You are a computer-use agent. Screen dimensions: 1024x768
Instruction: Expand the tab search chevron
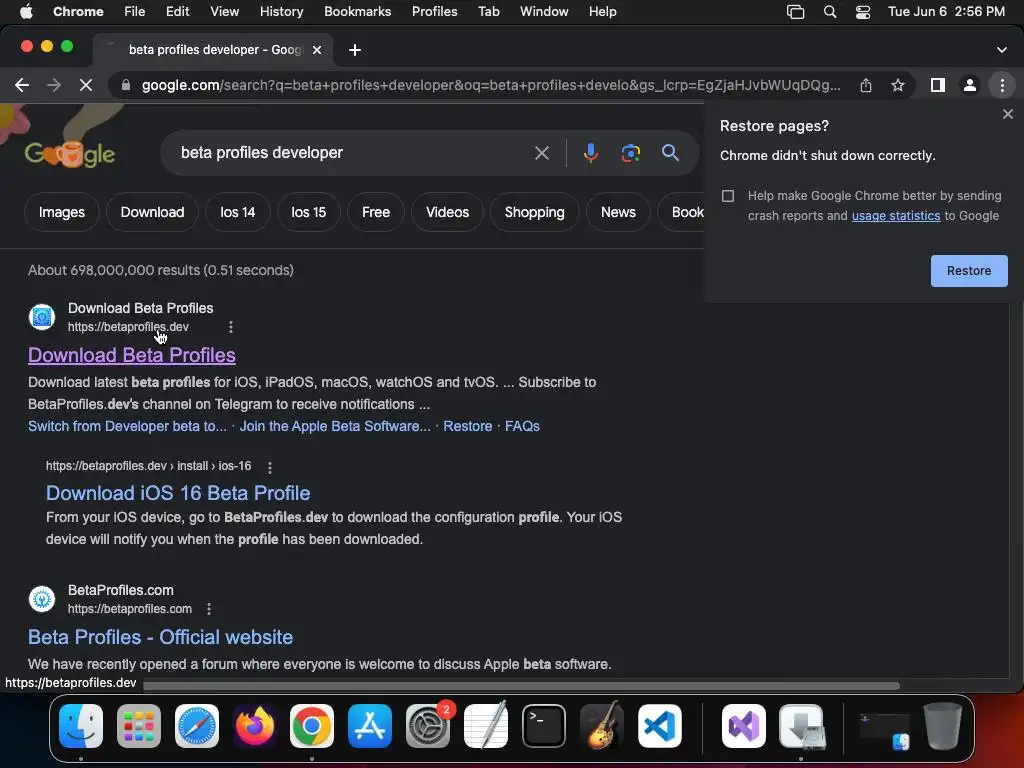(x=1002, y=50)
